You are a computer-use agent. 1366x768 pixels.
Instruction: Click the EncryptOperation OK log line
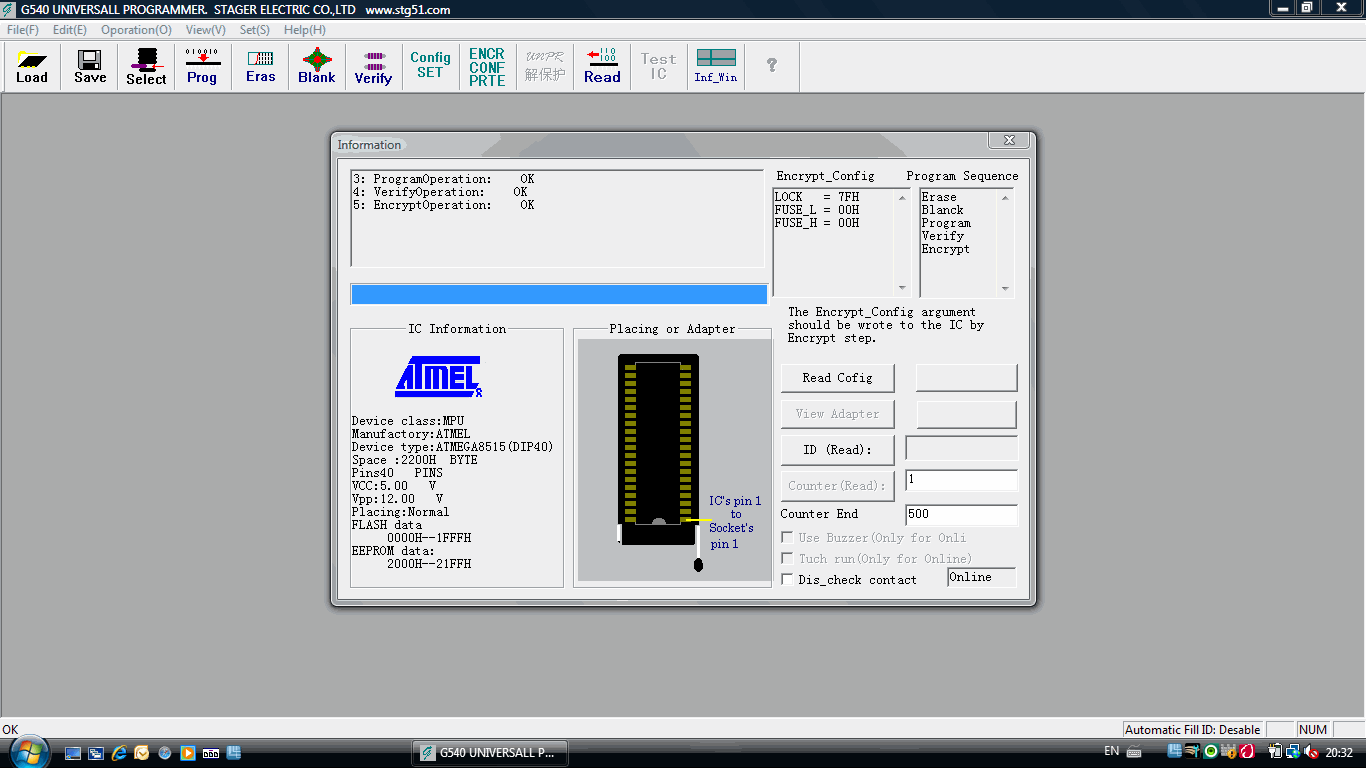click(x=444, y=205)
